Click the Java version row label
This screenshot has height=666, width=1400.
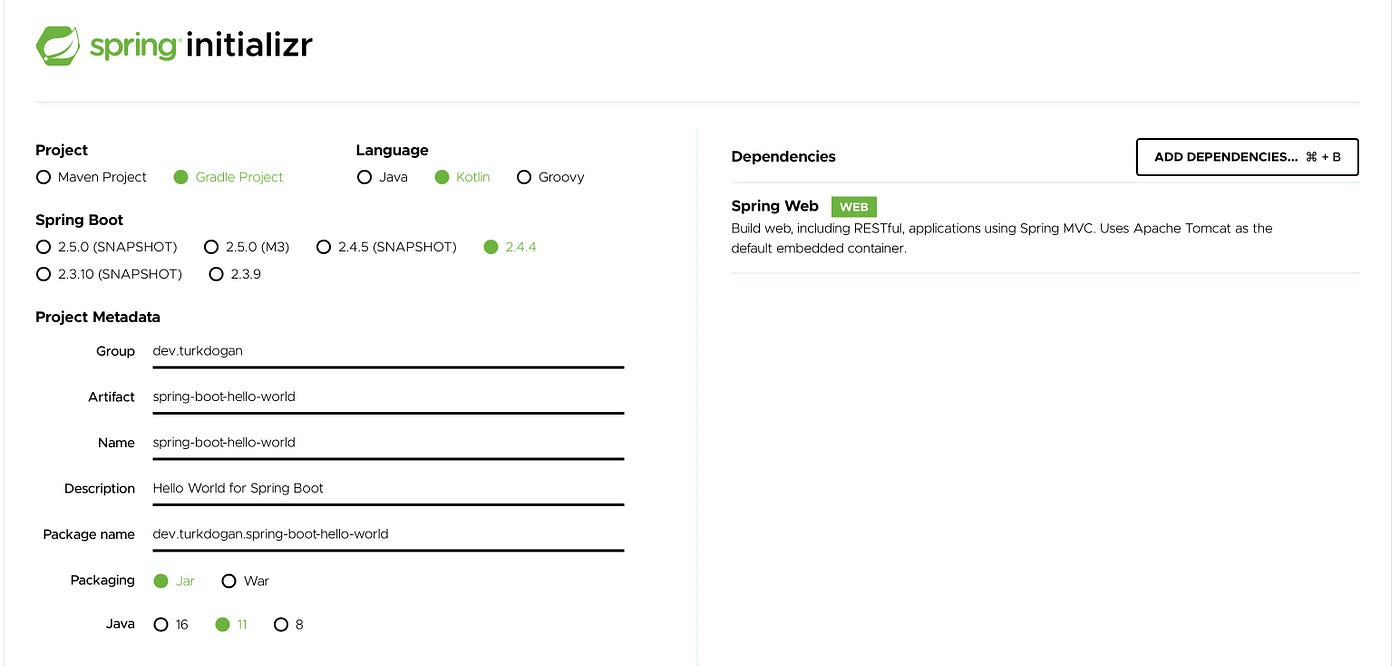pyautogui.click(x=120, y=624)
